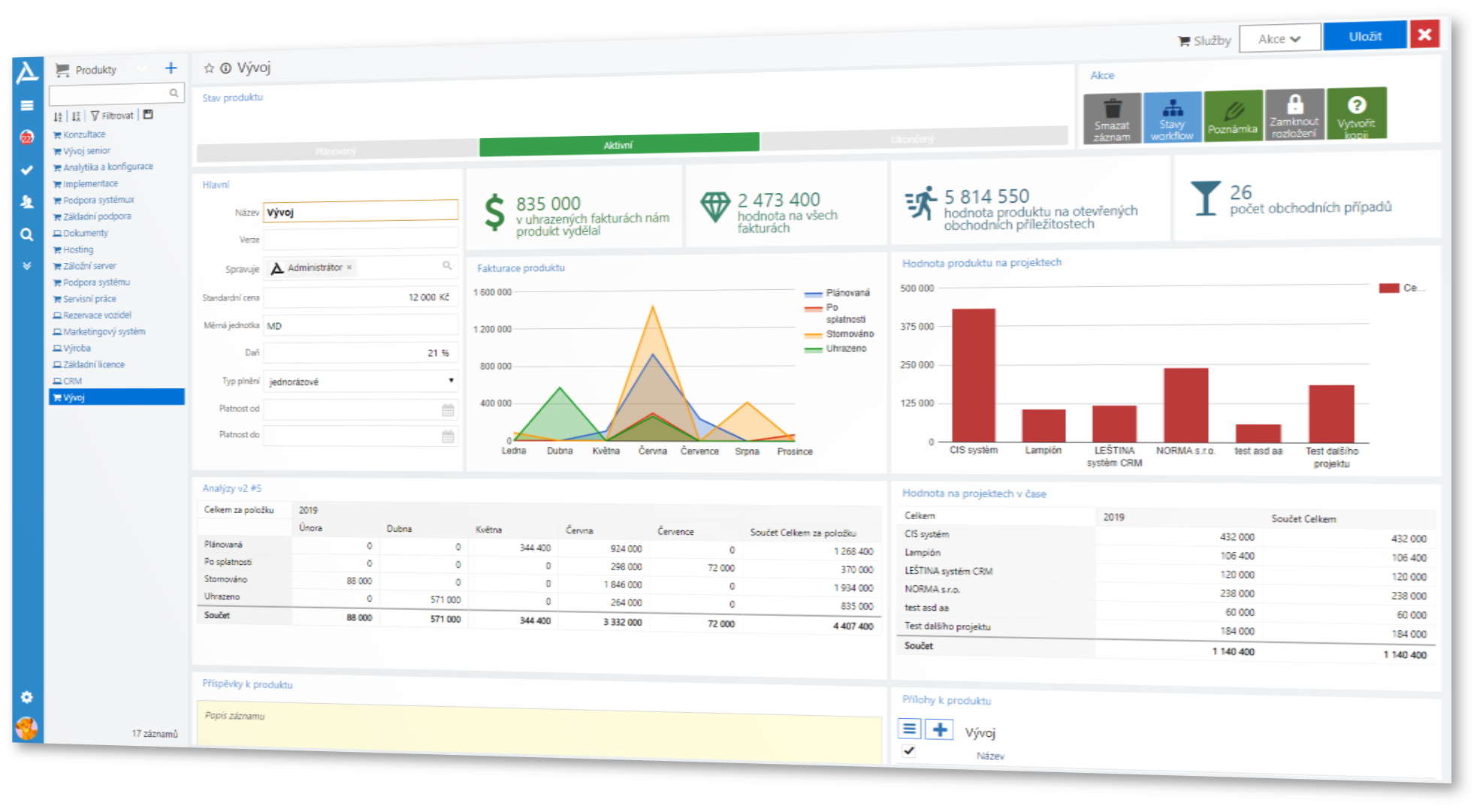This screenshot has height=812, width=1480.
Task: Open the Platnost do calendar picker
Action: coord(448,436)
